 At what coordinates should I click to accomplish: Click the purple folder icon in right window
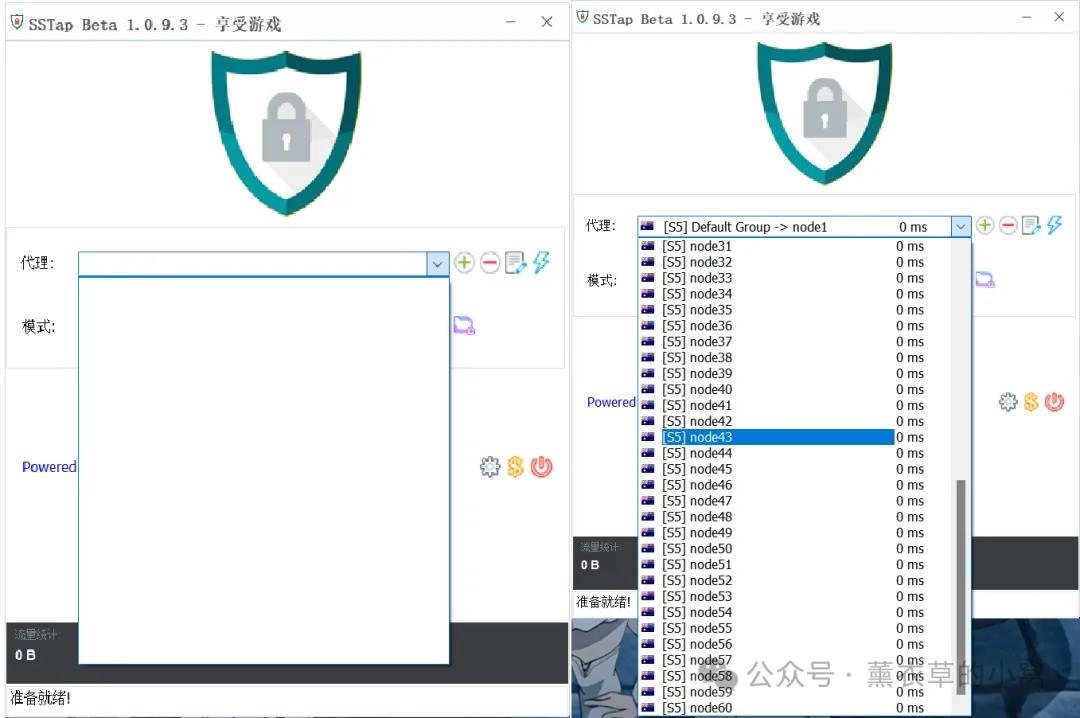(985, 280)
